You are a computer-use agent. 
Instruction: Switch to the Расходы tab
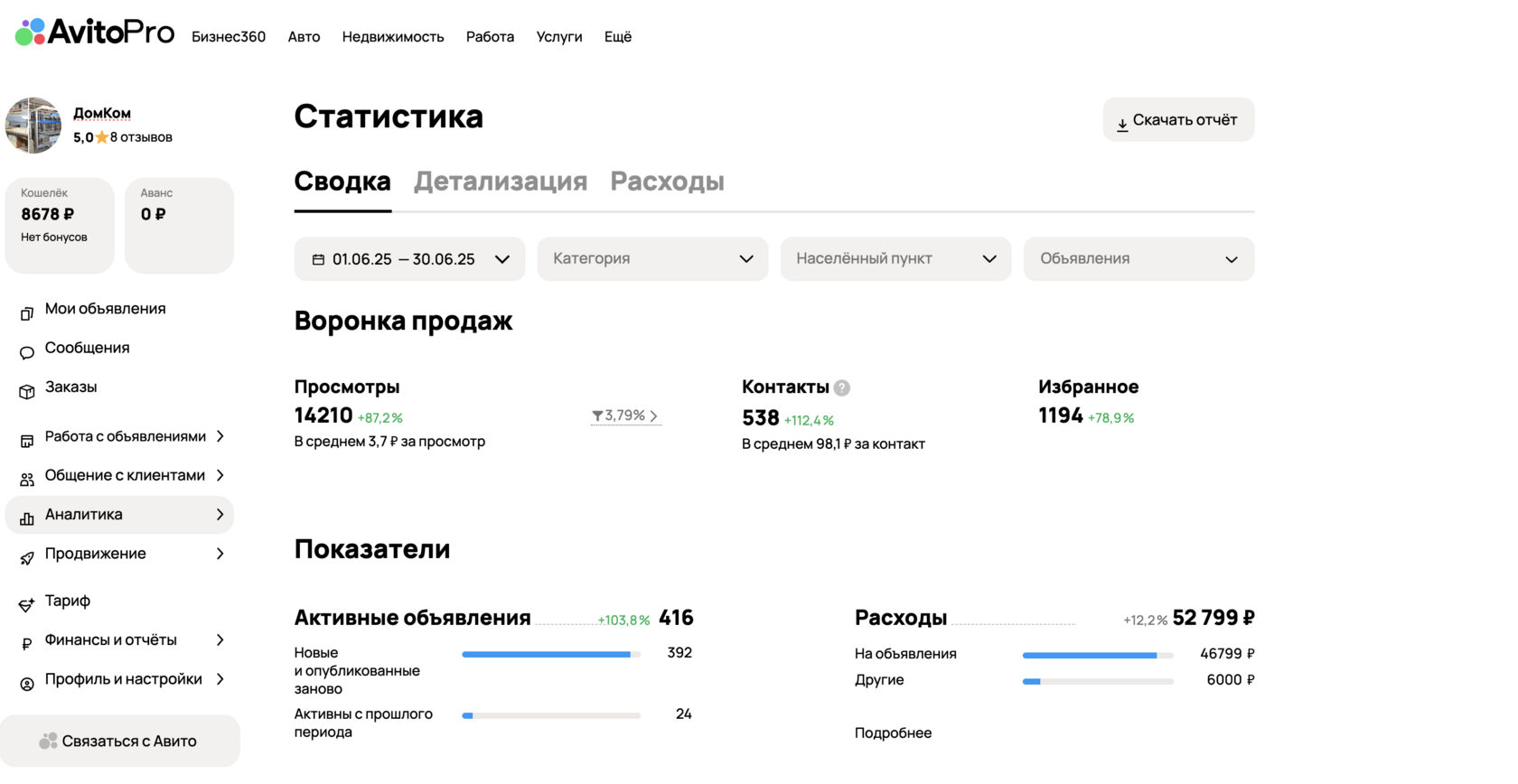[667, 182]
